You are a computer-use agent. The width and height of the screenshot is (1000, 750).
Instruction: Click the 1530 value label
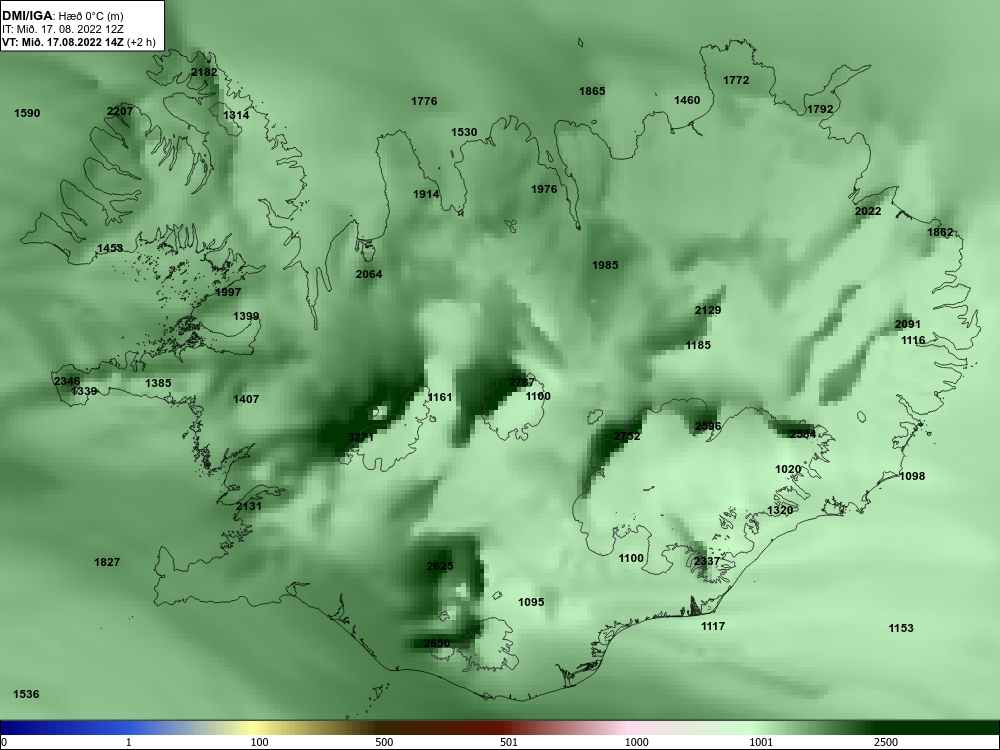464,132
